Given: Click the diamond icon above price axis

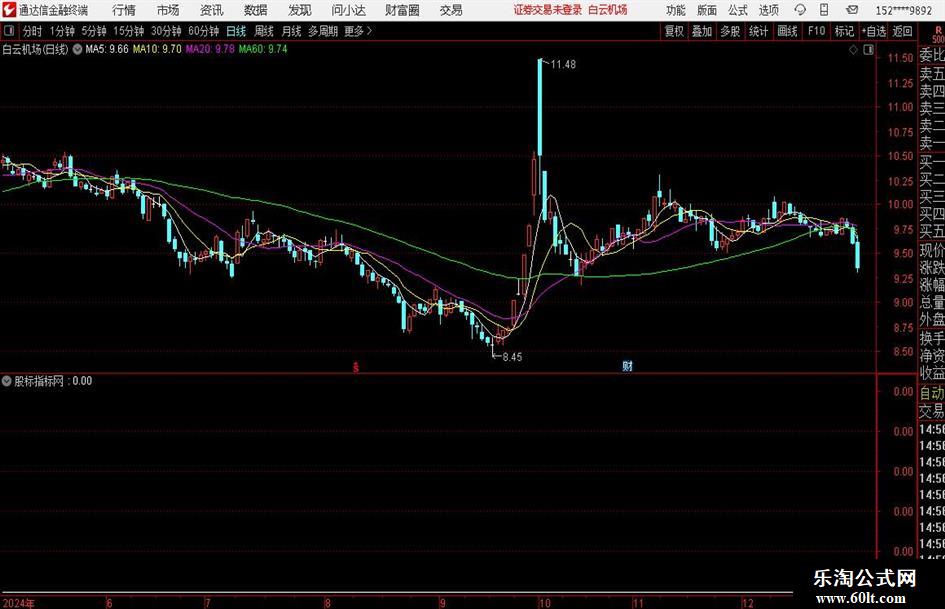Looking at the screenshot, I should click(x=853, y=50).
